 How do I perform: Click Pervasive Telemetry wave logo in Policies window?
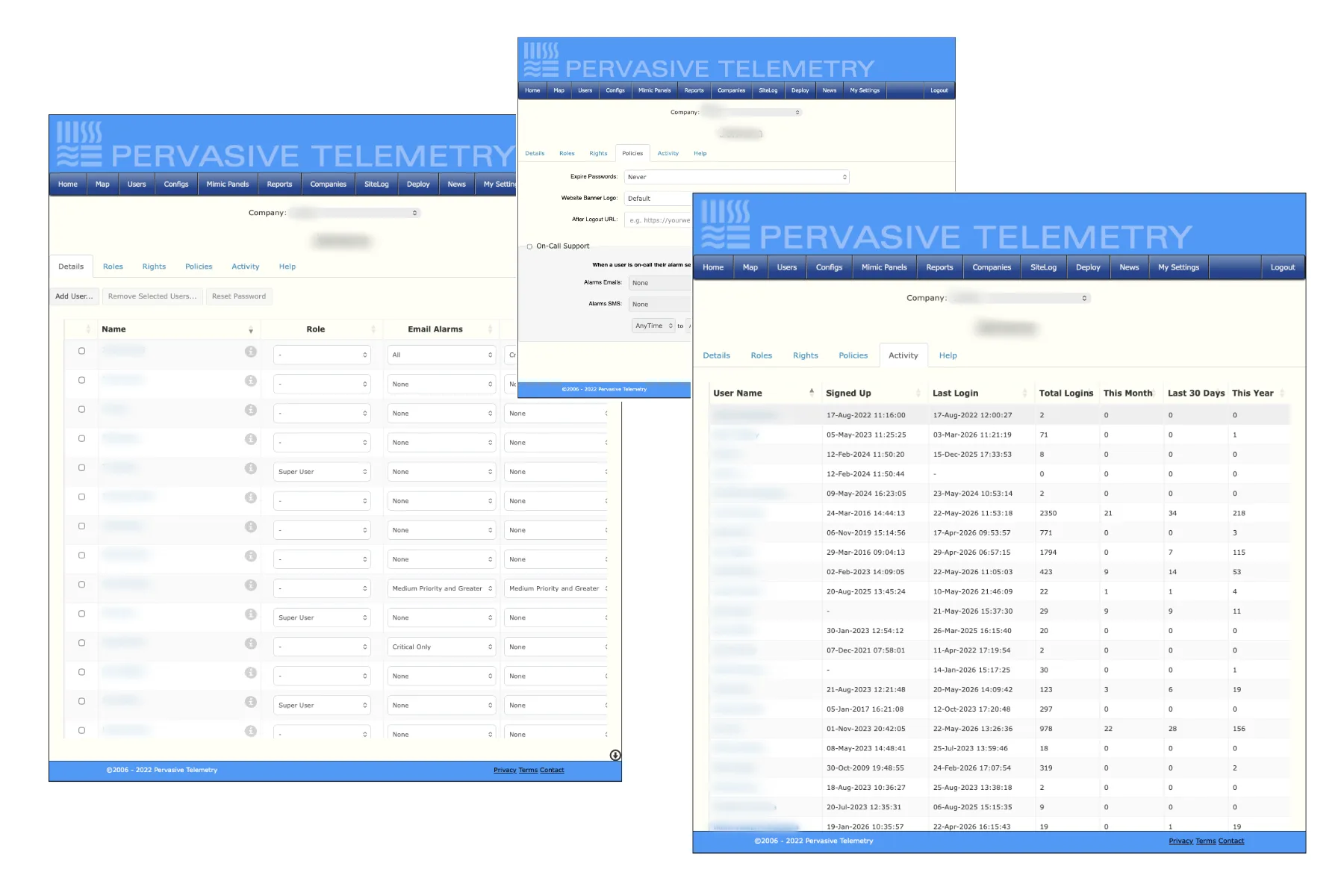point(541,60)
